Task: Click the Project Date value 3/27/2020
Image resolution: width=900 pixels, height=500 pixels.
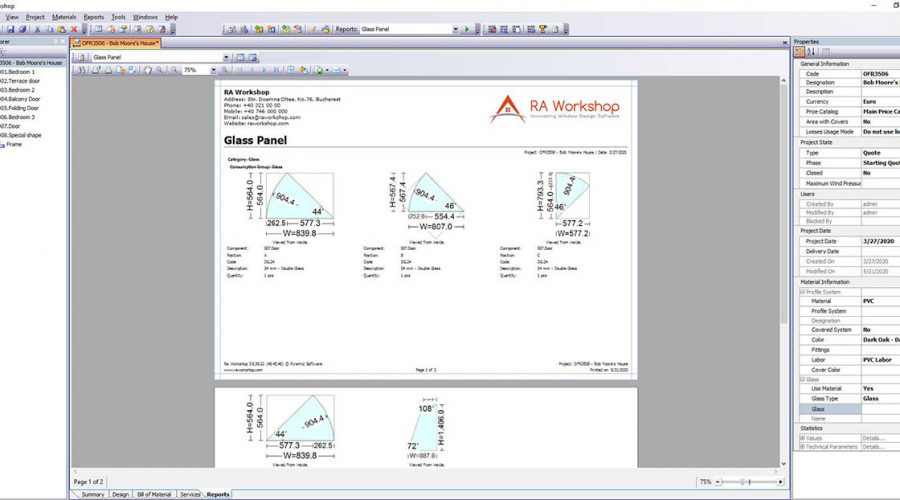Action: [x=878, y=241]
